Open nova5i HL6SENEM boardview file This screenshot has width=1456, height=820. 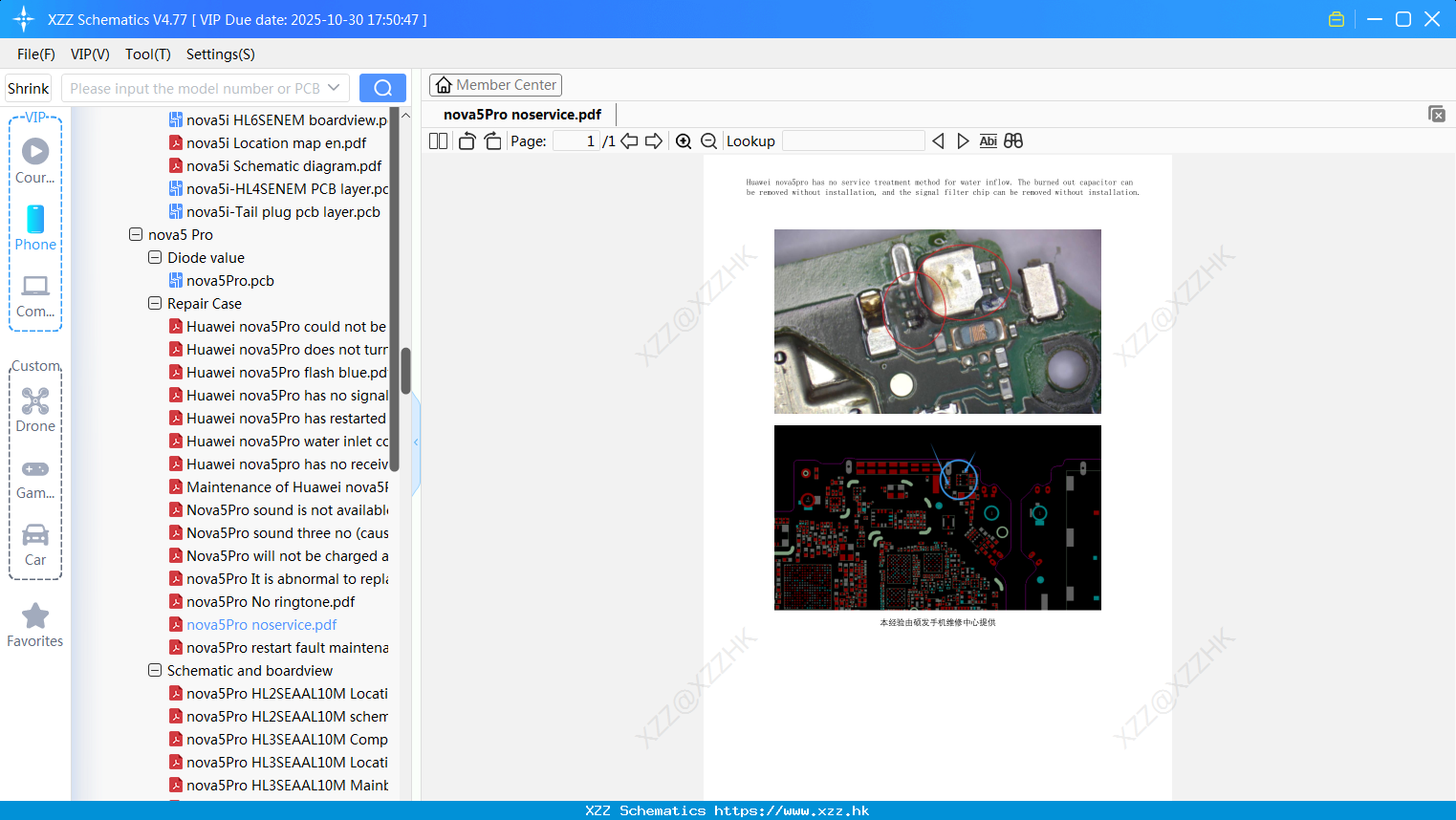[x=278, y=119]
